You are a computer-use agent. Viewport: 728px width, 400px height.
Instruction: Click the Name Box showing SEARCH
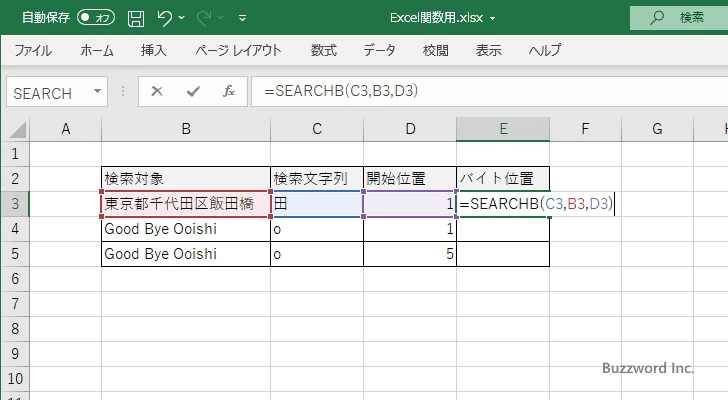(48, 92)
